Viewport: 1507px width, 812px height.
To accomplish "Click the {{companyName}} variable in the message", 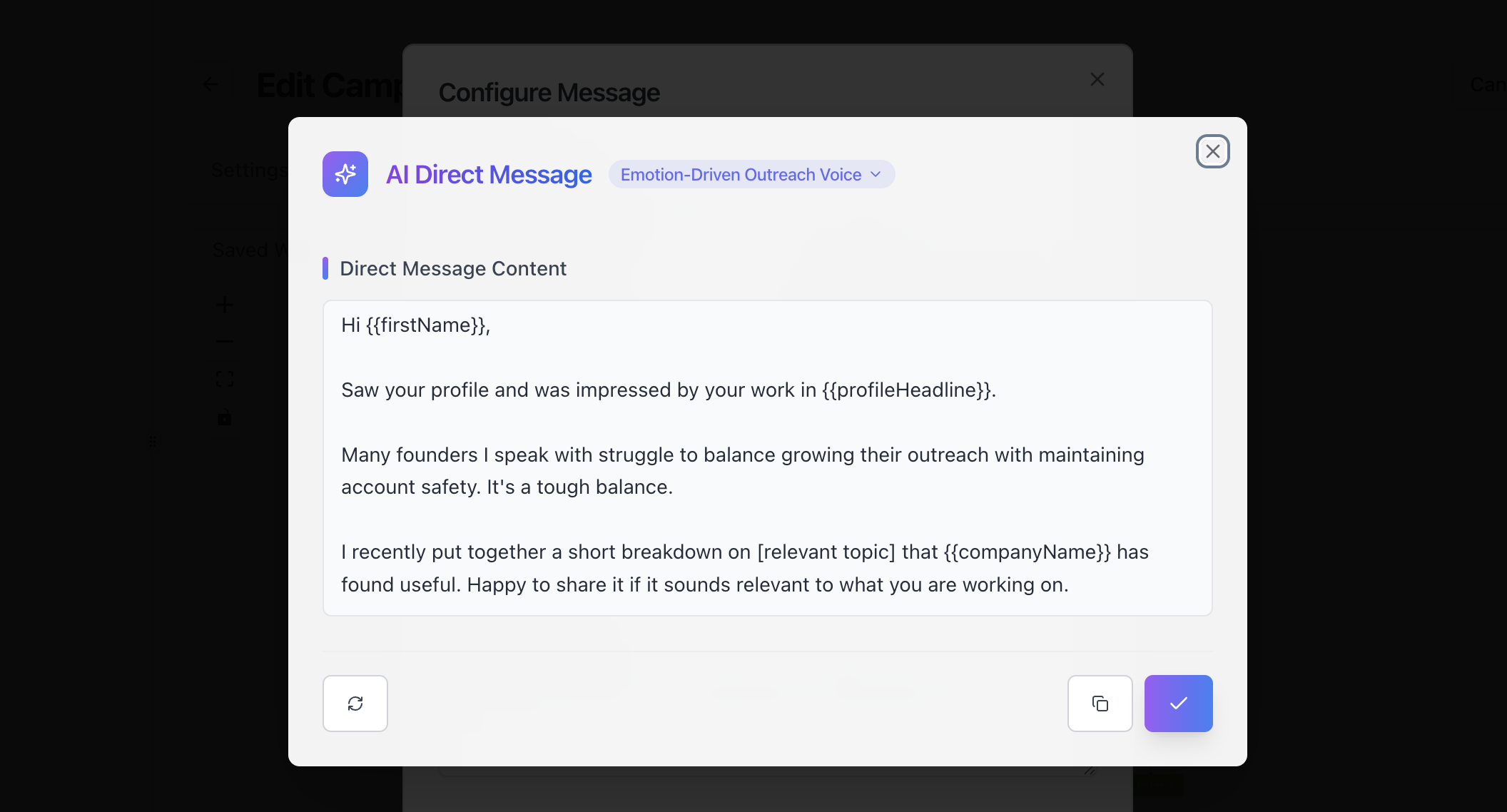I will (1027, 552).
